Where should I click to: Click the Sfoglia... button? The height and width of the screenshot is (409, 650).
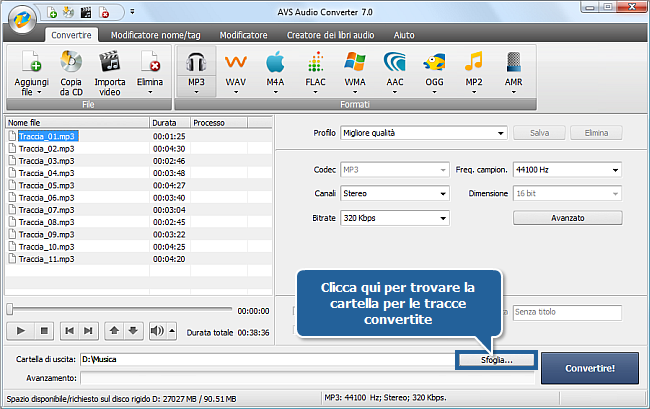point(496,358)
